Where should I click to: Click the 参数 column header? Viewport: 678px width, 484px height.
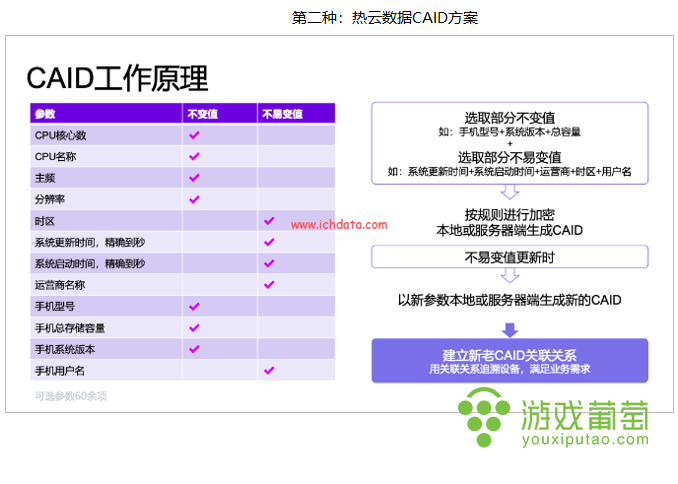pyautogui.click(x=106, y=114)
